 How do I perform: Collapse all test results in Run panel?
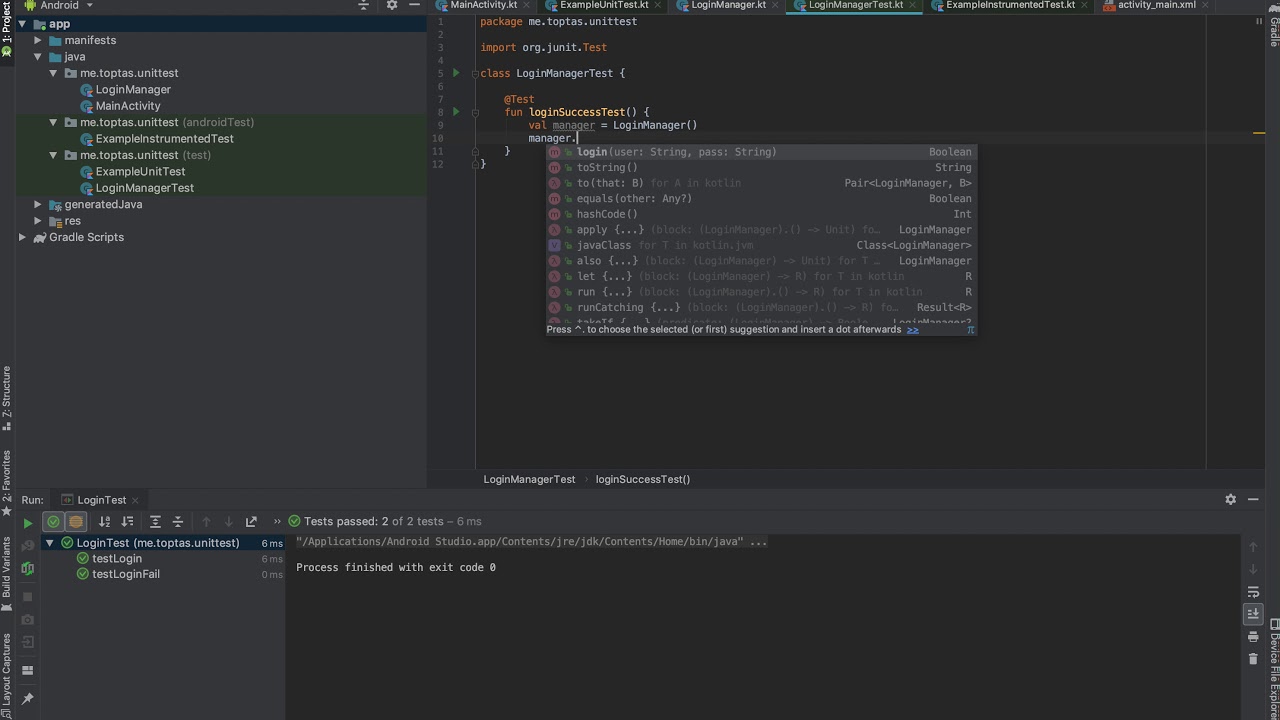[178, 522]
